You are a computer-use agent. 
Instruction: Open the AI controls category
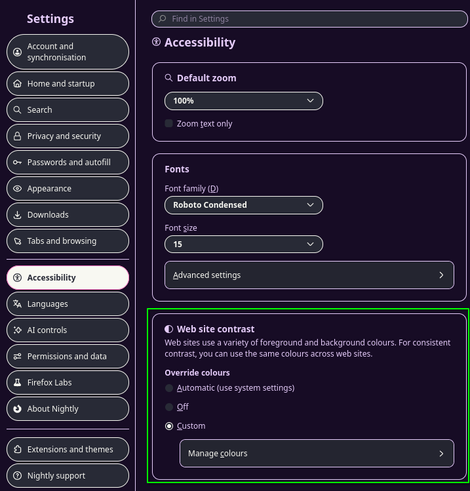[68, 330]
